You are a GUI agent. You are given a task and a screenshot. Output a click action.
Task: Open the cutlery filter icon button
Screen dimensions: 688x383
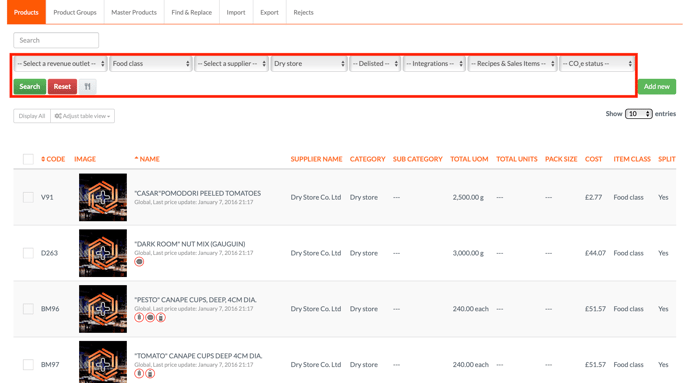pos(87,86)
